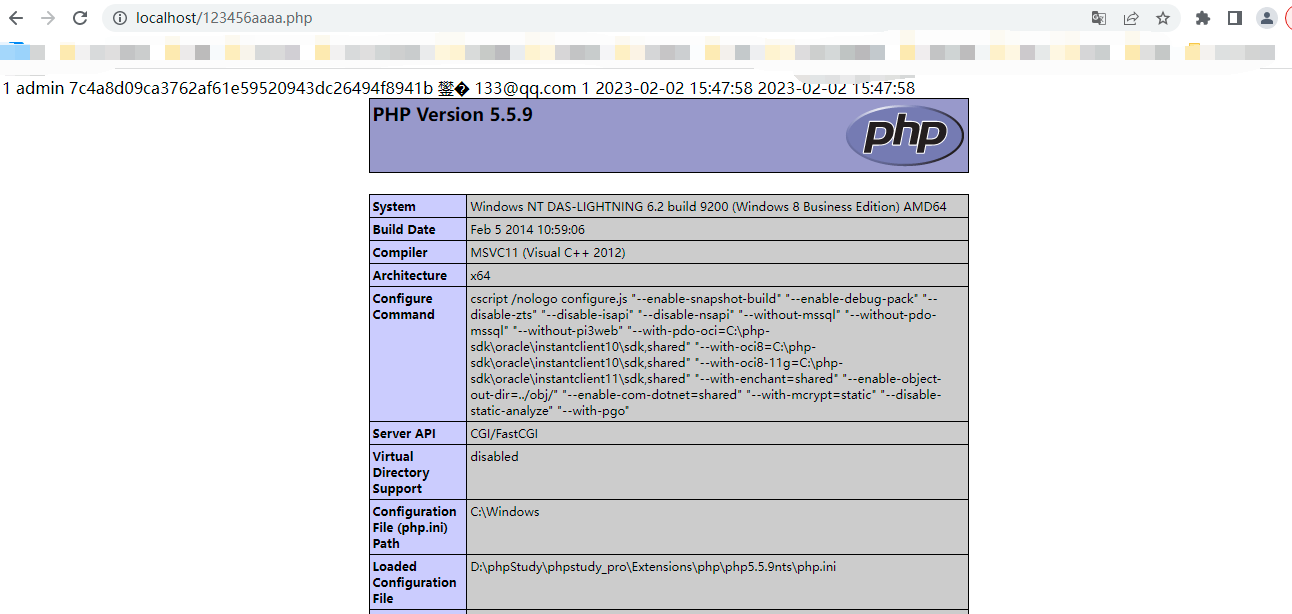
Task: Click the phpStudy php.ini path value
Action: pyautogui.click(x=653, y=567)
